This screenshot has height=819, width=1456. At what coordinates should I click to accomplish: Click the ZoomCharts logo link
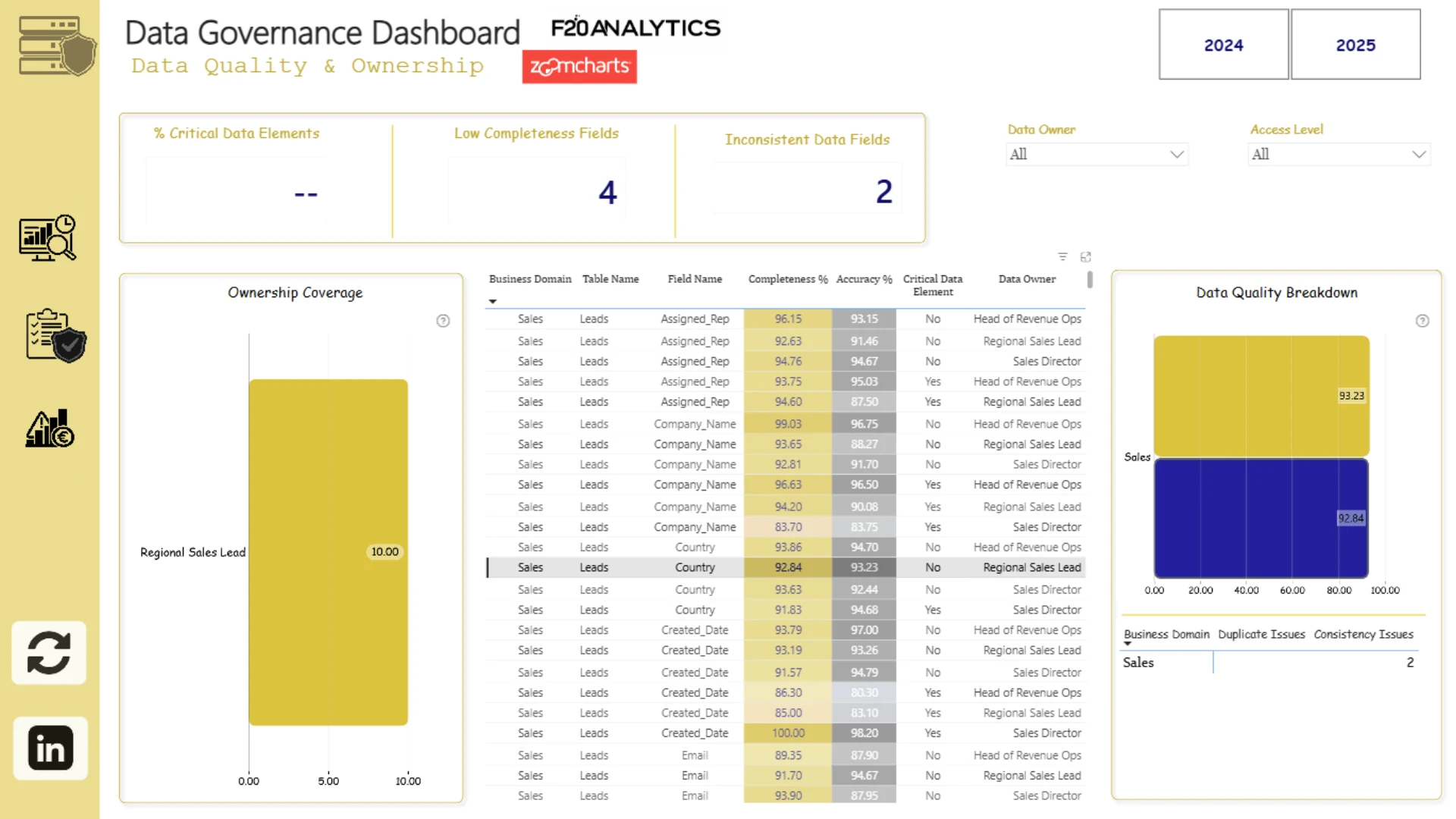[579, 67]
